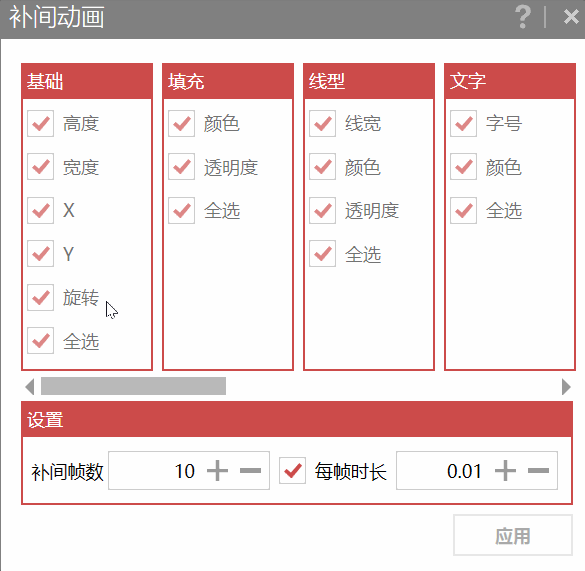Click the 文字 panel header
Screen dimensions: 585x571
click(x=510, y=81)
